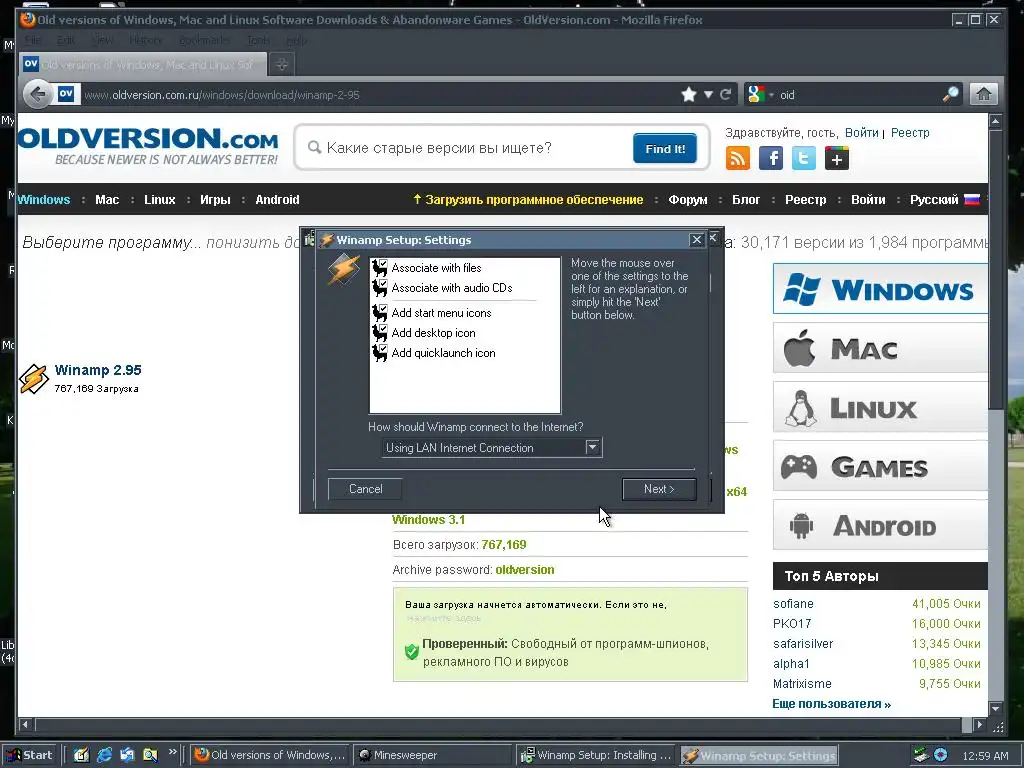Click the Android robot category banner
1024x768 pixels.
[x=880, y=525]
